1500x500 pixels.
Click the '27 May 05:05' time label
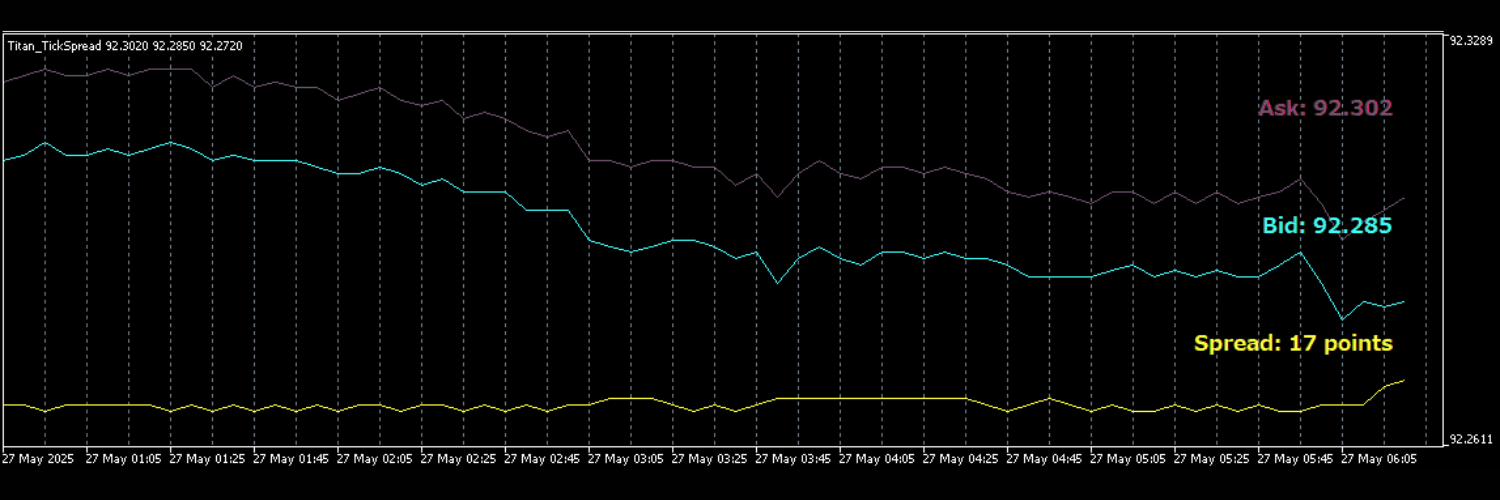1129,459
